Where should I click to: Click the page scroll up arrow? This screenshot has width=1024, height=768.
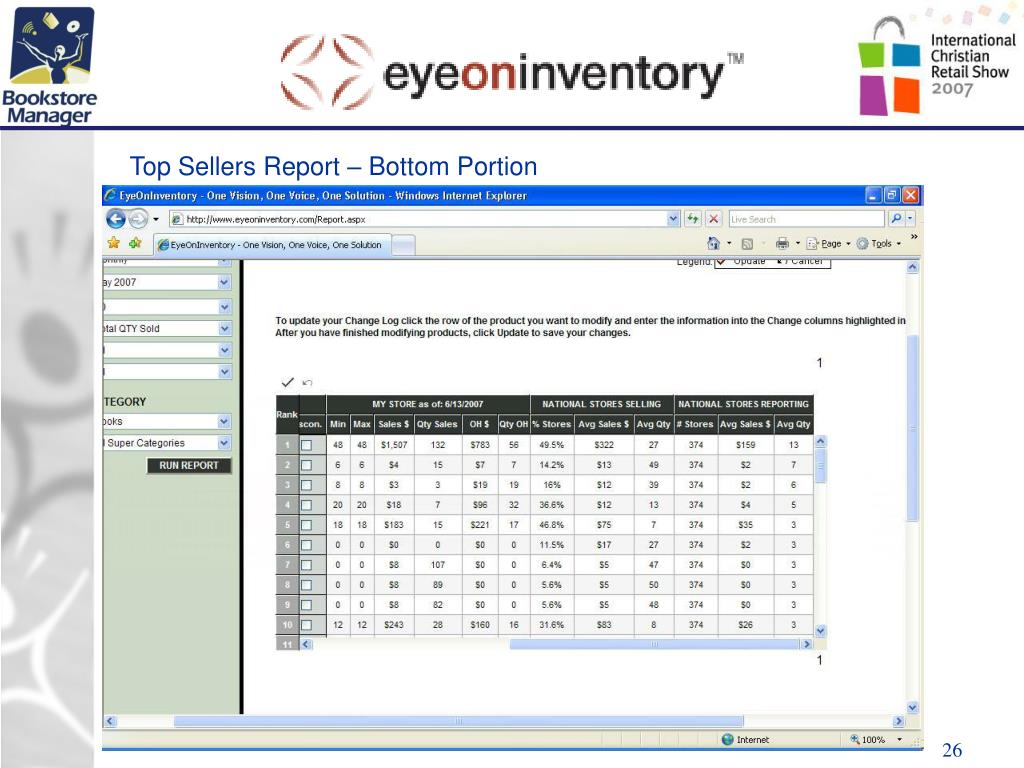[x=913, y=266]
